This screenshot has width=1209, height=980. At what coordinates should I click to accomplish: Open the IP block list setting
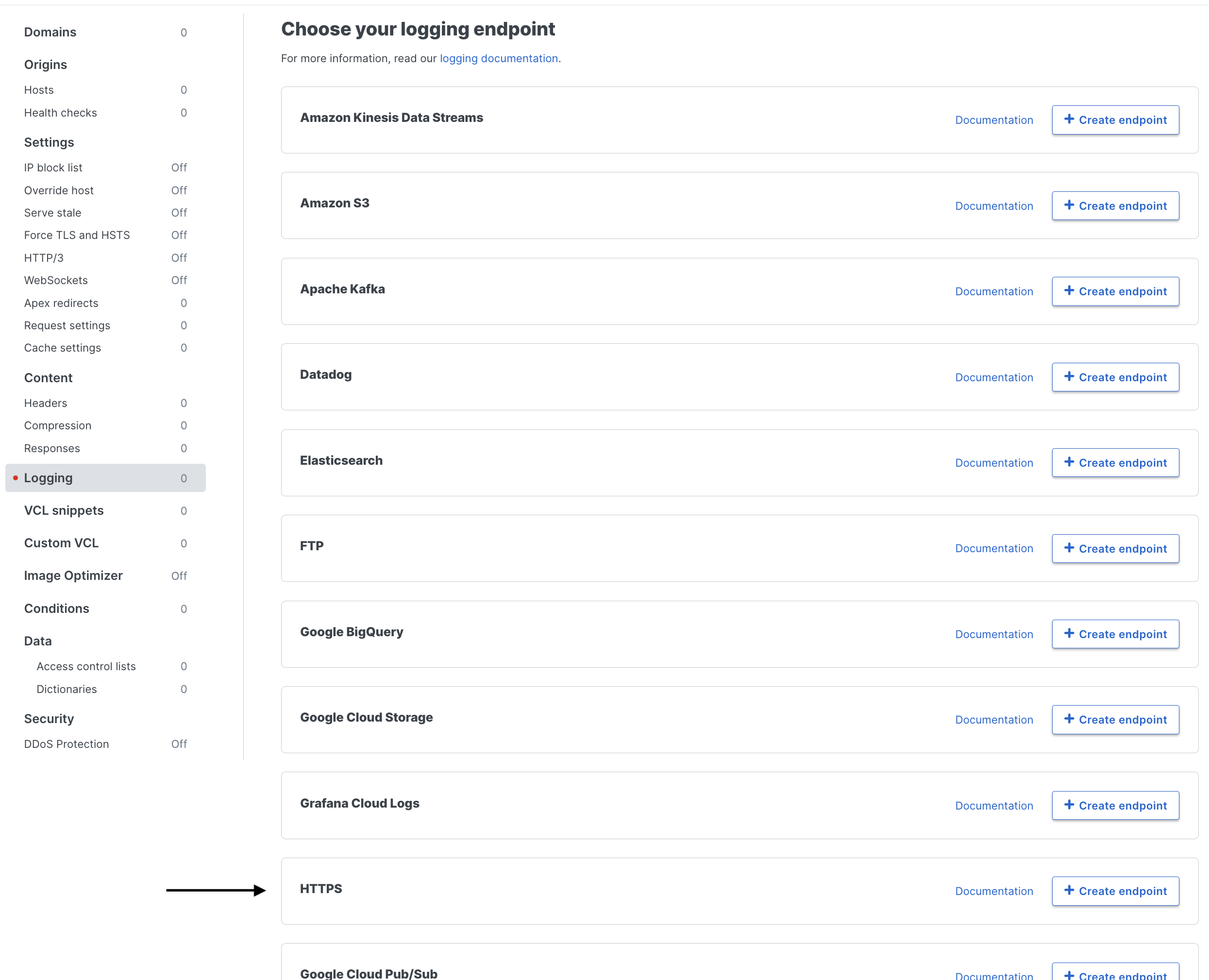(x=53, y=167)
